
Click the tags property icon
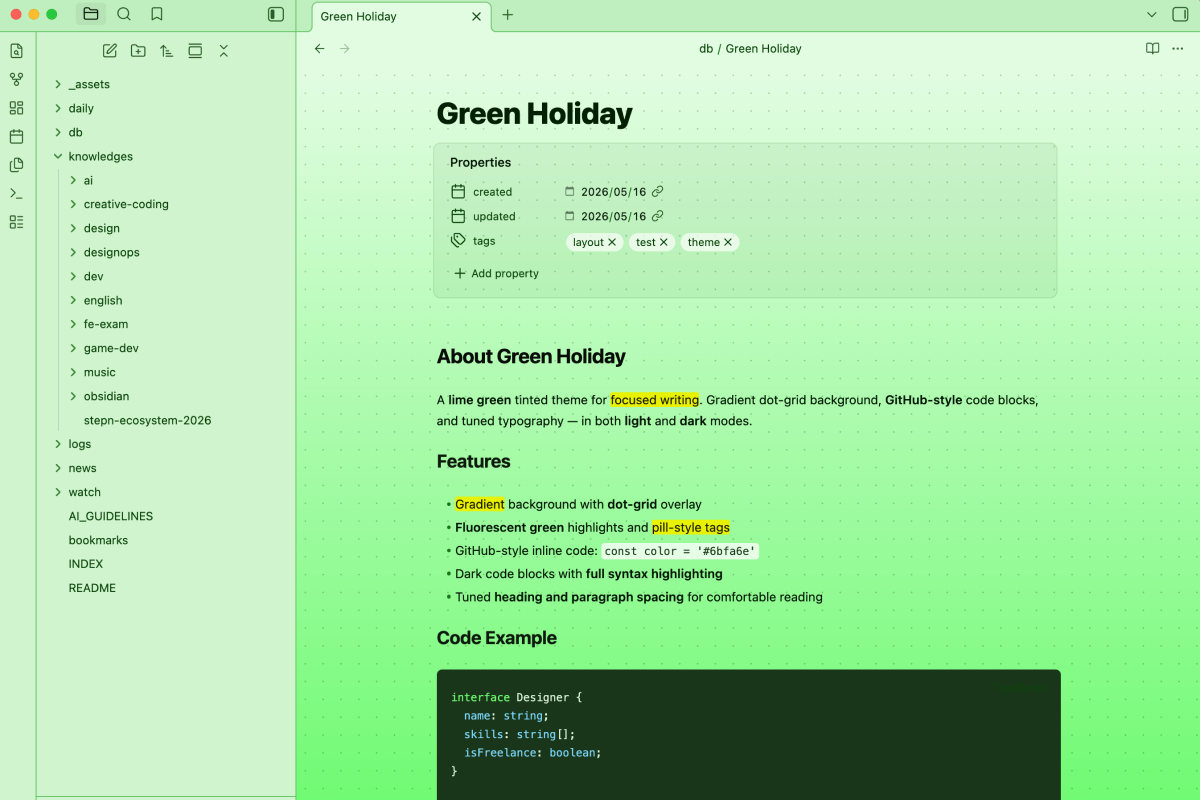(x=458, y=240)
